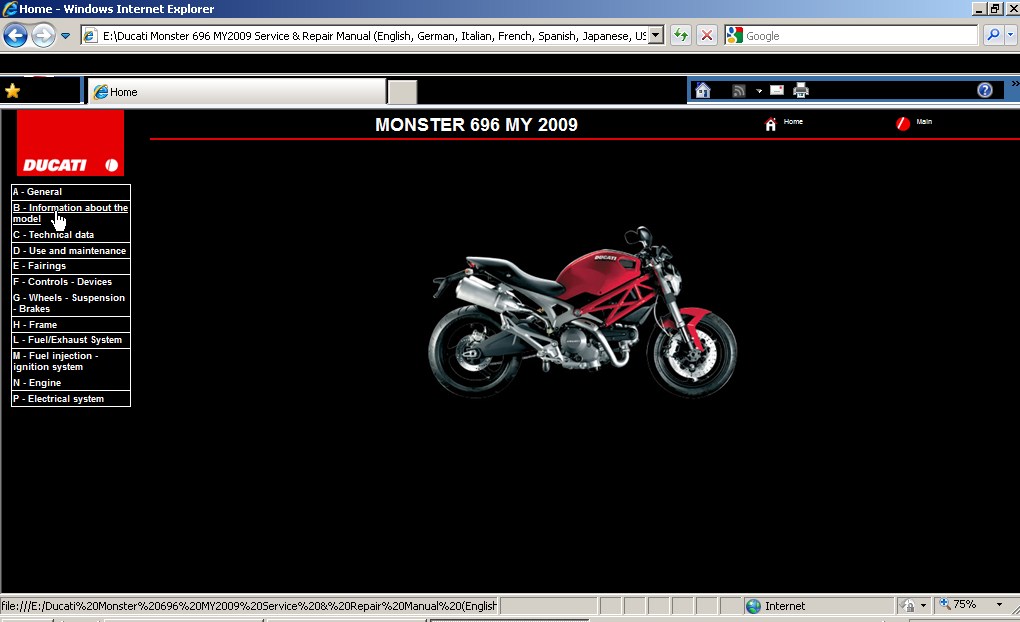Viewport: 1020px width, 622px height.
Task: Open "B - Information about the model" link
Action: click(x=70, y=213)
